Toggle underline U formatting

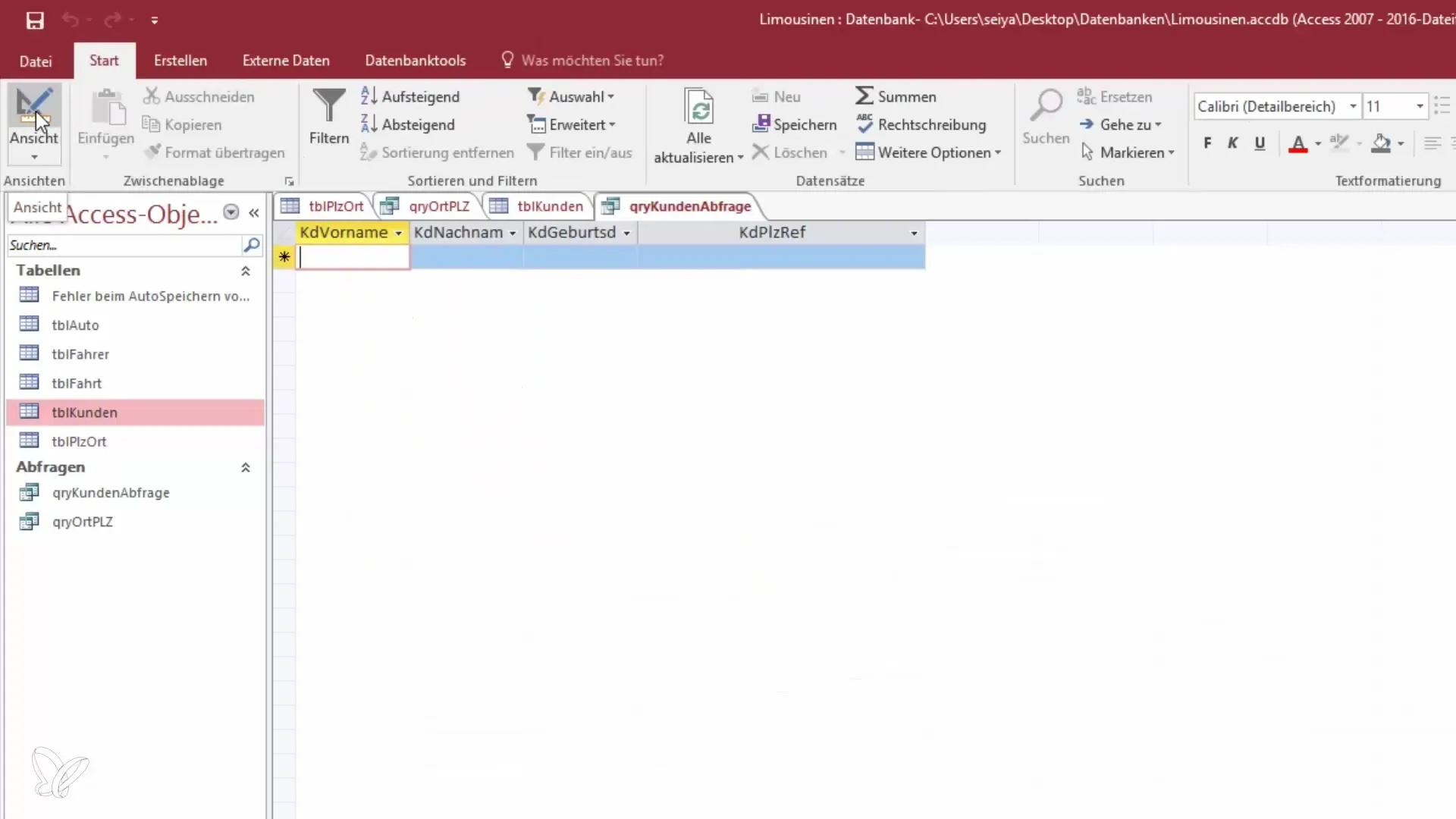coord(1260,143)
